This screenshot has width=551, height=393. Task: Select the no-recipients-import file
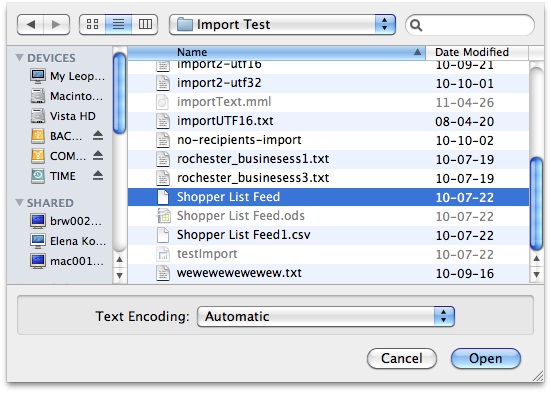pos(328,140)
